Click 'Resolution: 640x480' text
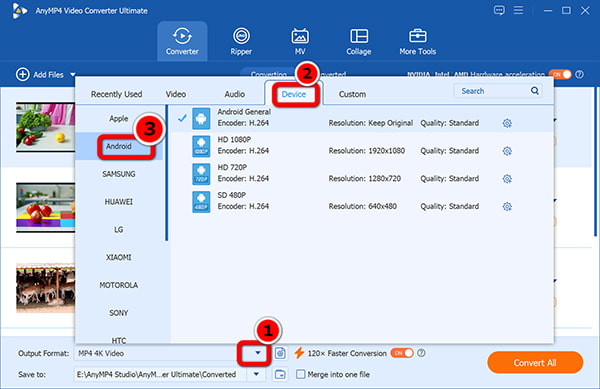The height and width of the screenshot is (389, 600). pos(362,207)
